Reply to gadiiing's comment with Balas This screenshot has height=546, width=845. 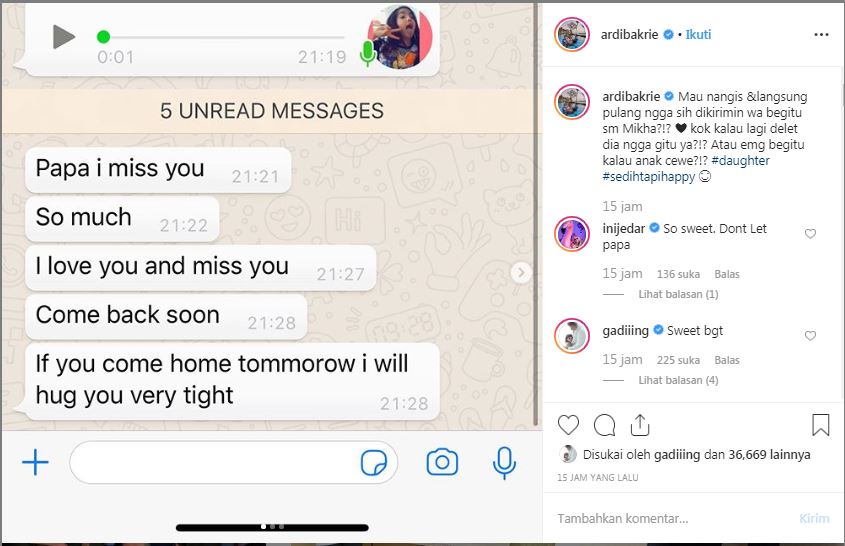pyautogui.click(x=726, y=360)
